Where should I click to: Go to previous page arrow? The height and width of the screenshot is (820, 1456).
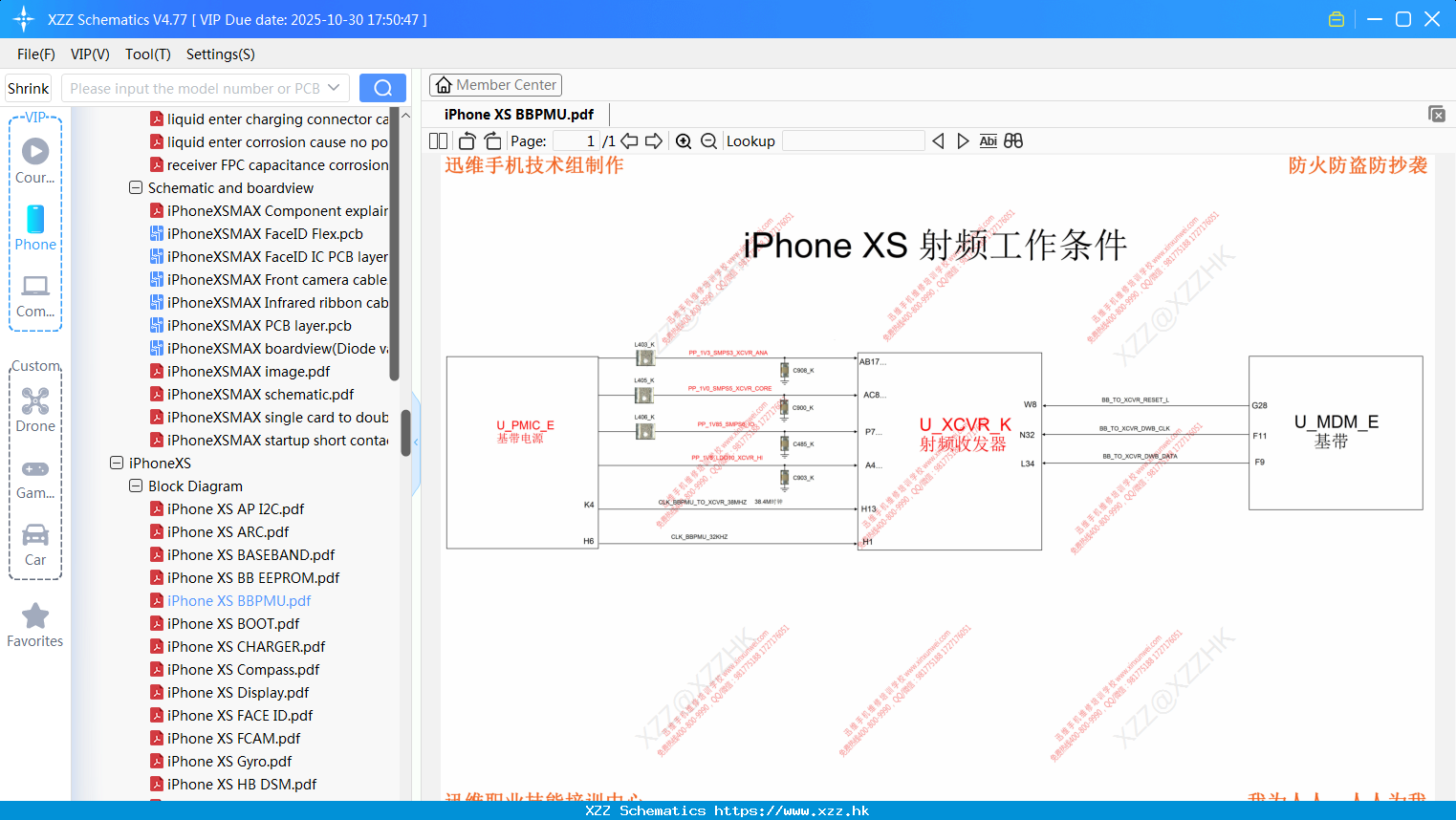(x=629, y=140)
